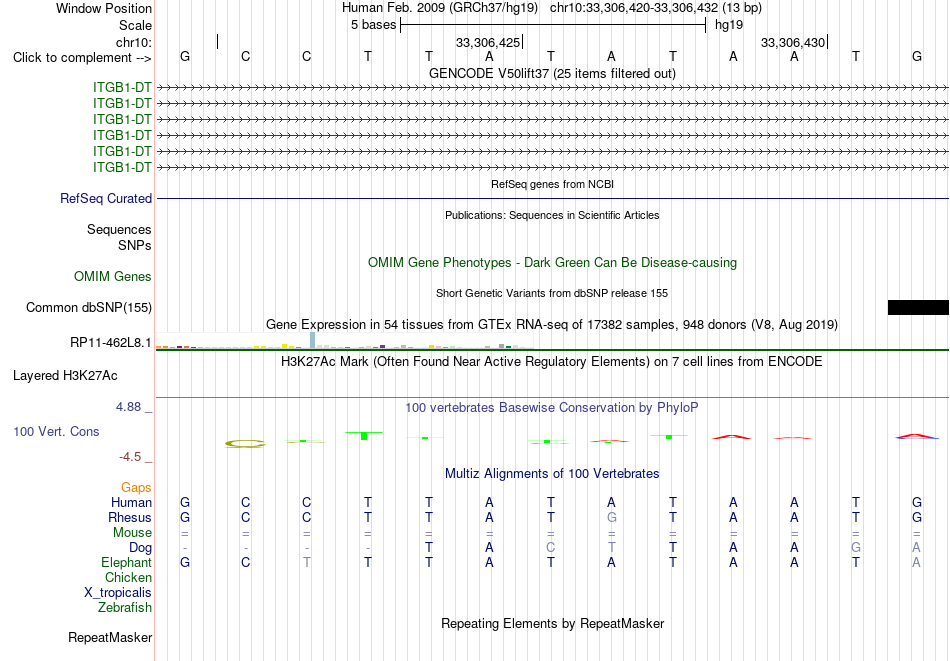This screenshot has height=661, width=950.
Task: Click the olive C logo in conservation track
Action: tap(245, 443)
